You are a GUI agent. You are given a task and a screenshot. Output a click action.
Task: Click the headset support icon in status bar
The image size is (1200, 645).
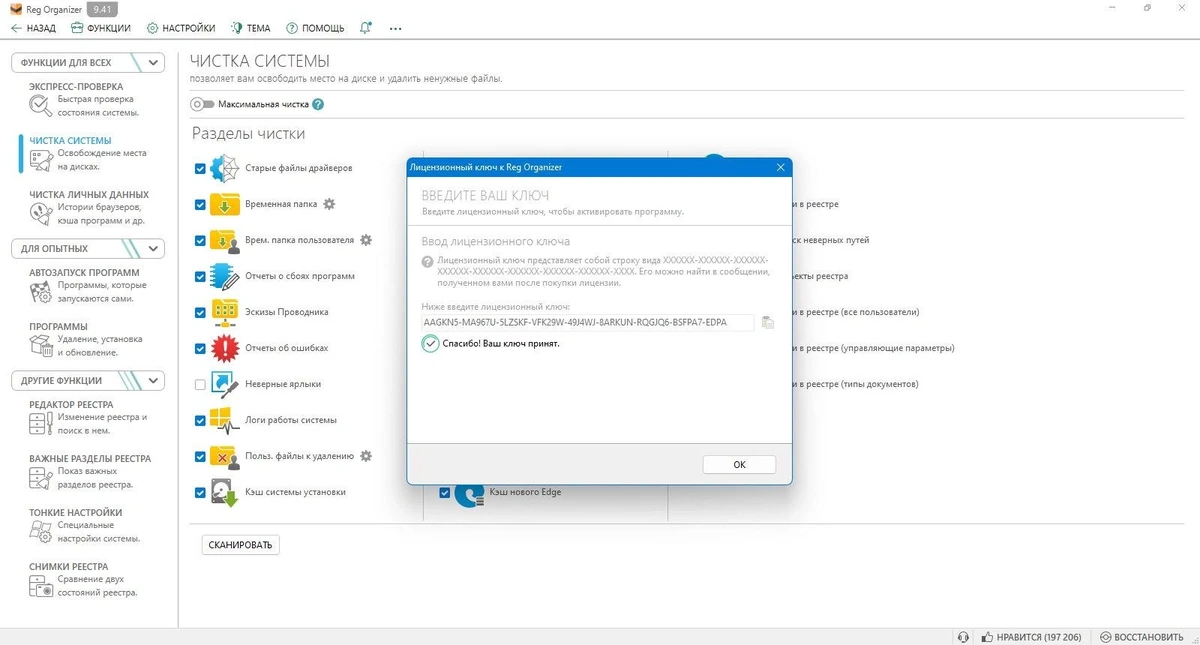(x=963, y=636)
